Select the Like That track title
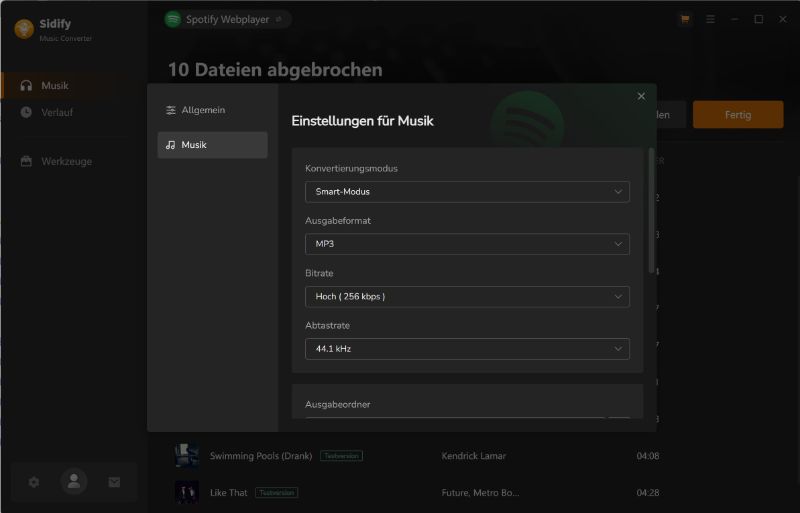Image resolution: width=800 pixels, height=513 pixels. pos(229,493)
